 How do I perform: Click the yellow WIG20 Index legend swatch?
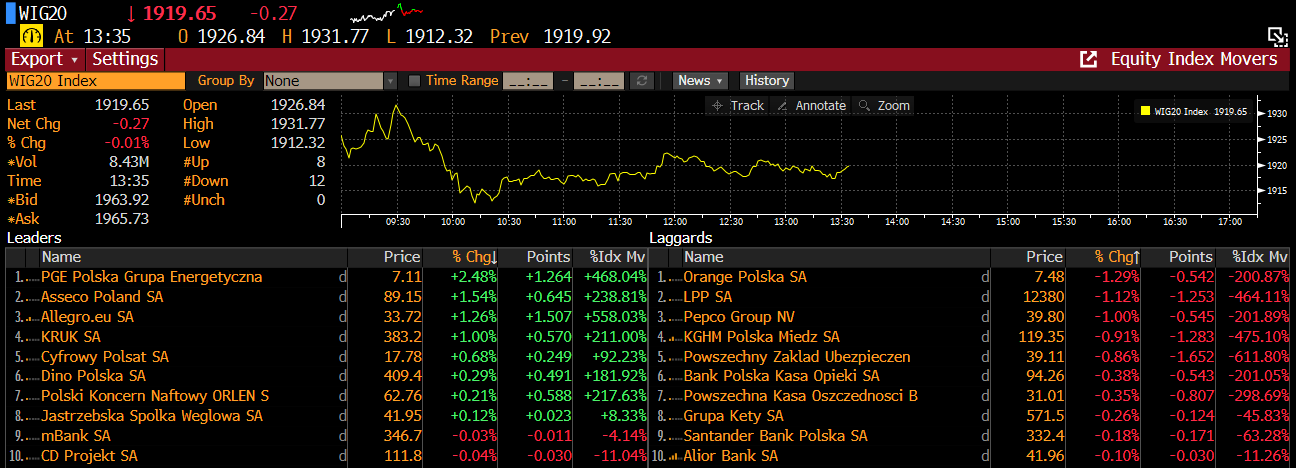(x=1145, y=112)
